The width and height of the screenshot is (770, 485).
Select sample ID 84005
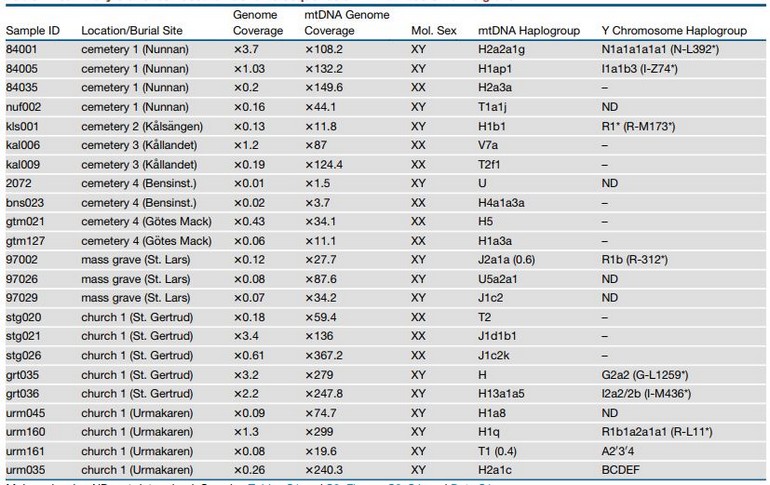(22, 69)
